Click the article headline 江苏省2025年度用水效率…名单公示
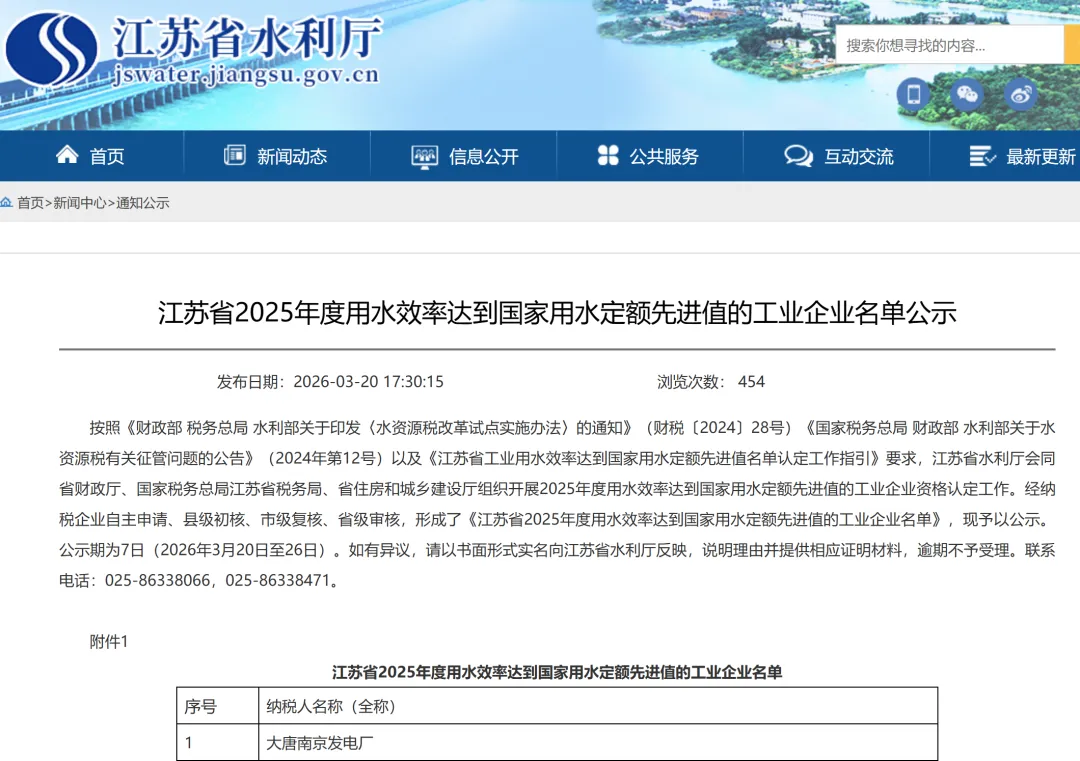1080x761 pixels. tap(557, 313)
